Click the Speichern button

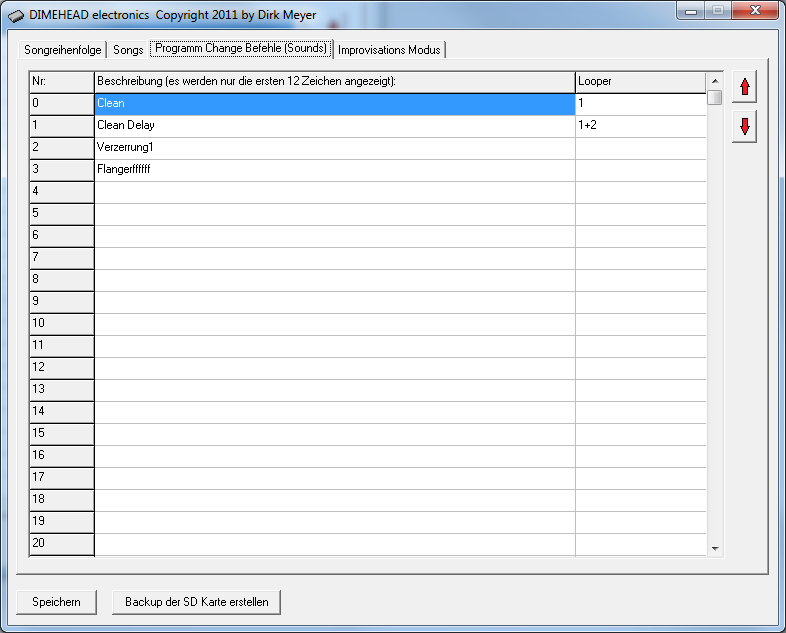coord(56,602)
